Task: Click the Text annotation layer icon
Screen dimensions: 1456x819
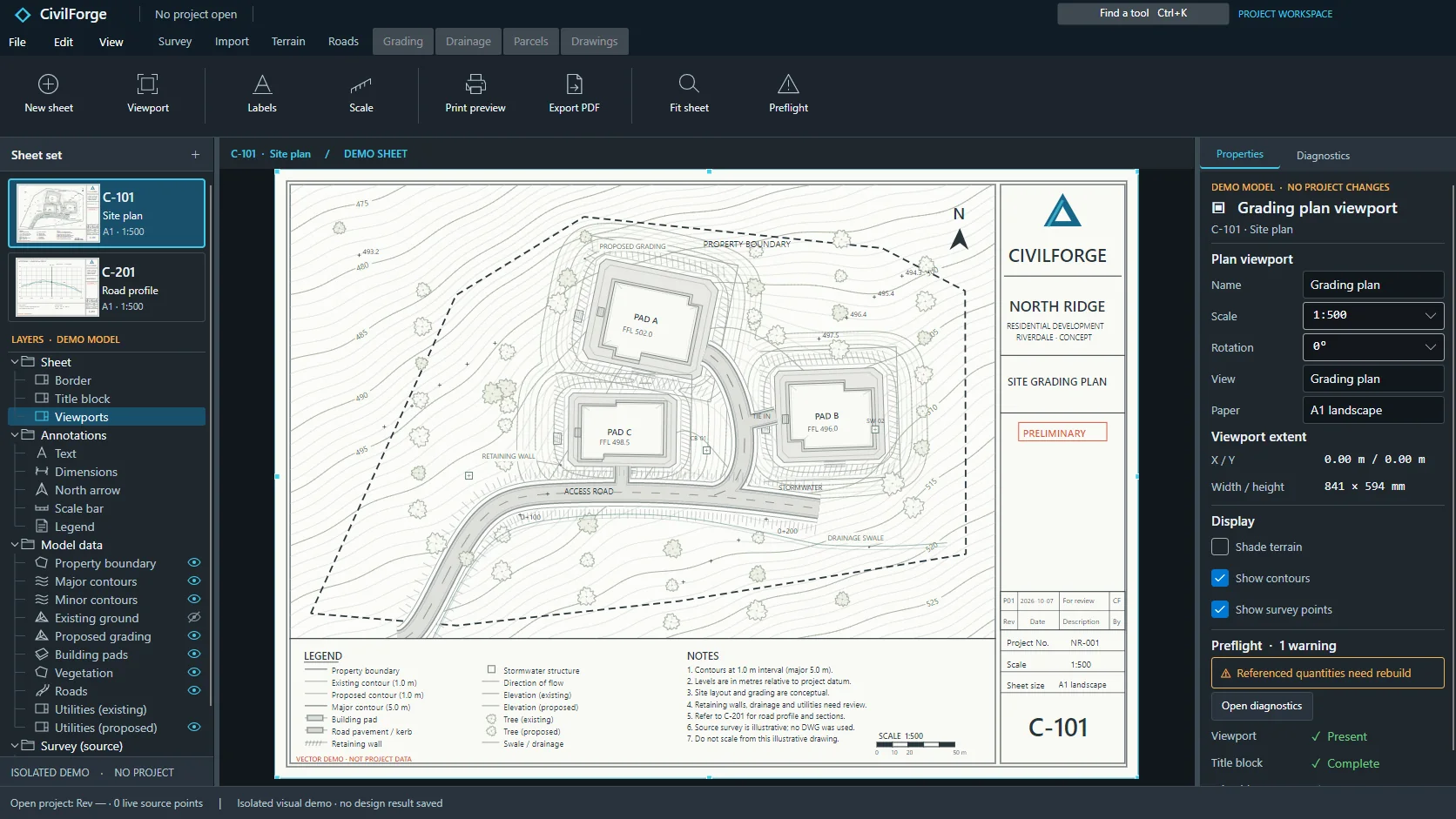Action: coord(42,453)
